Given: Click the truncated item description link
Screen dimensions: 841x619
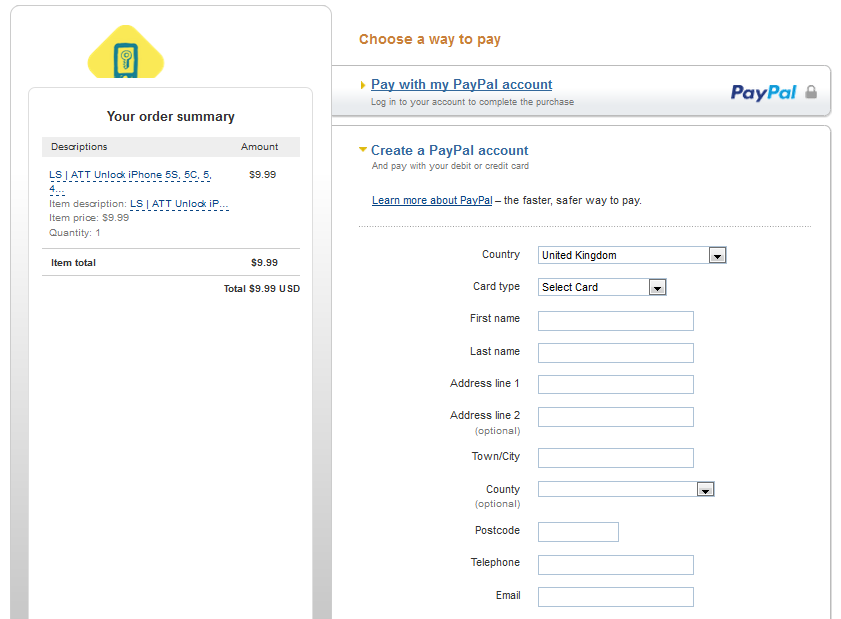Looking at the screenshot, I should [x=180, y=204].
